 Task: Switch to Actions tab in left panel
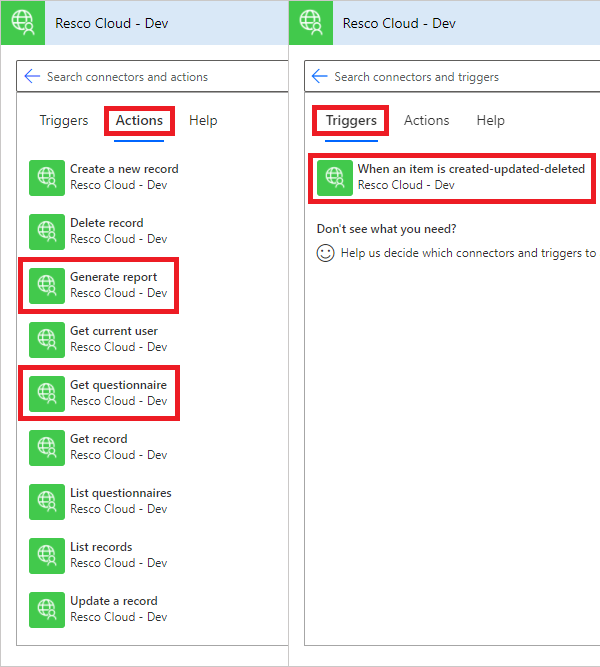pos(139,121)
